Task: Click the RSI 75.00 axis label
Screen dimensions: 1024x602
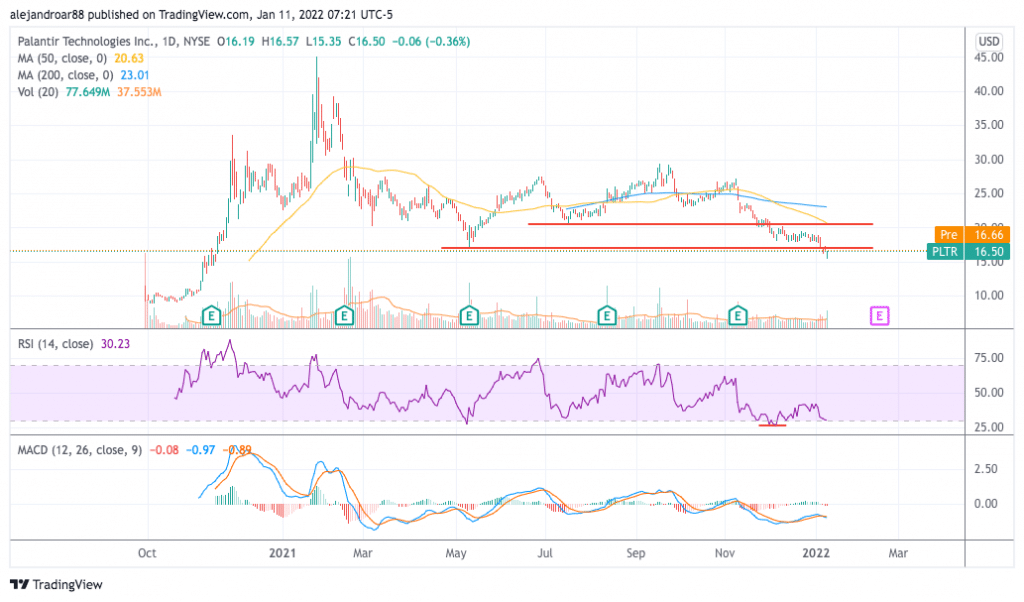Action: (989, 358)
